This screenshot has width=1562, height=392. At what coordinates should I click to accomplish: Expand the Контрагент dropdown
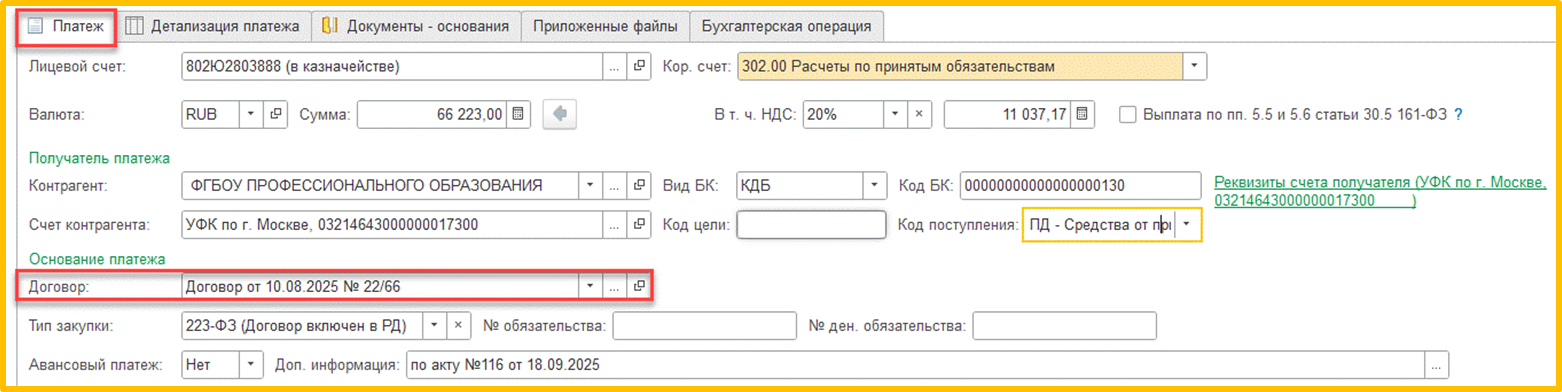click(591, 186)
